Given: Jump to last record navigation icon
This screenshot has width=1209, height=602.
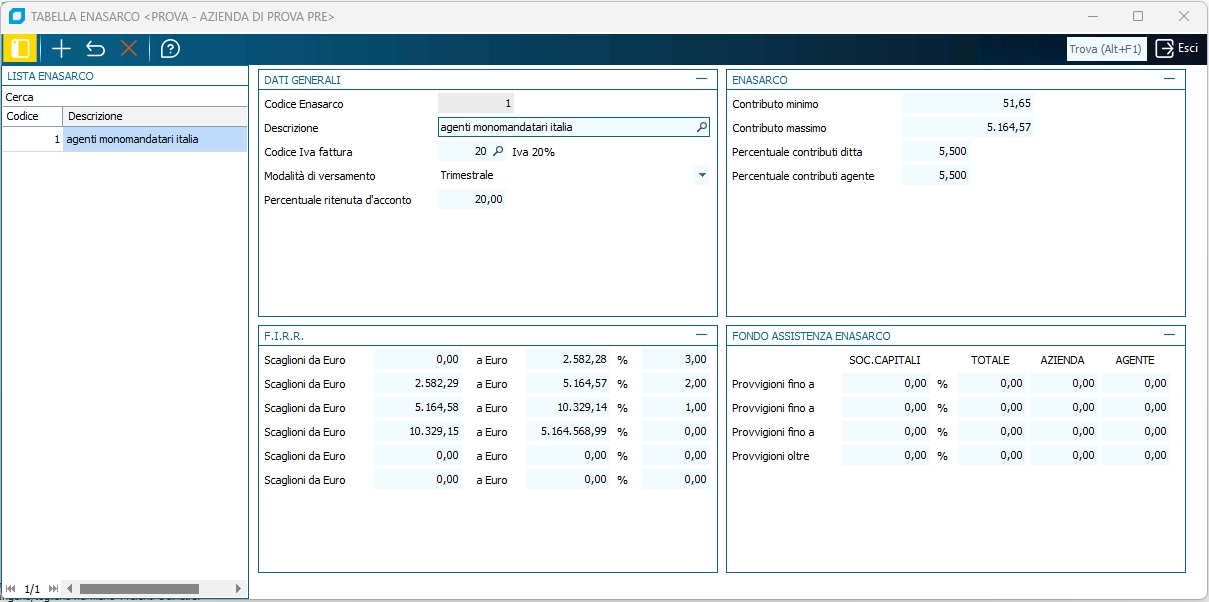Looking at the screenshot, I should [x=53, y=589].
